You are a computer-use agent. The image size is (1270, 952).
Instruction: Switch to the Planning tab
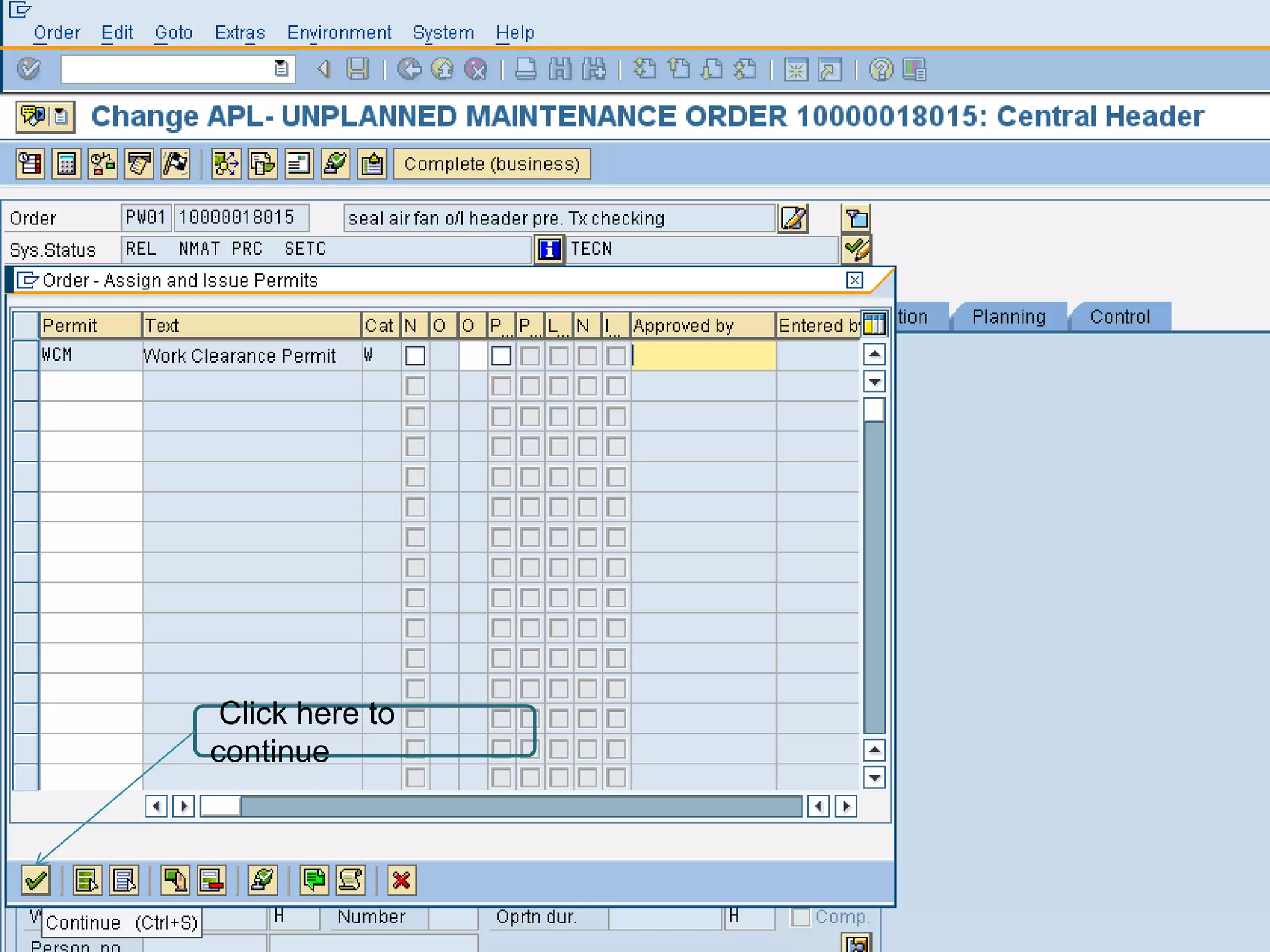(1008, 317)
